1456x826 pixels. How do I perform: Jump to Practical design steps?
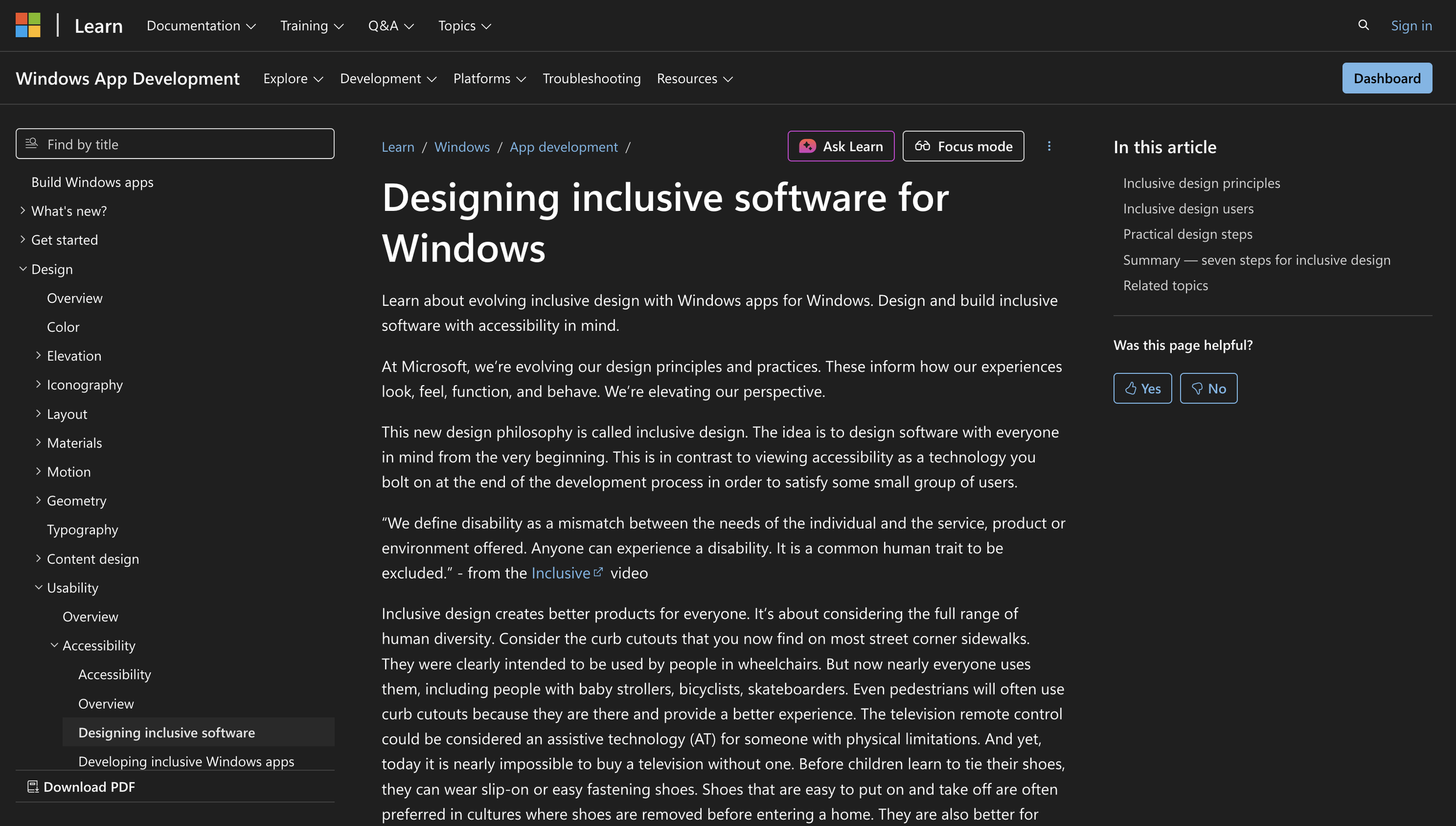[x=1187, y=234]
